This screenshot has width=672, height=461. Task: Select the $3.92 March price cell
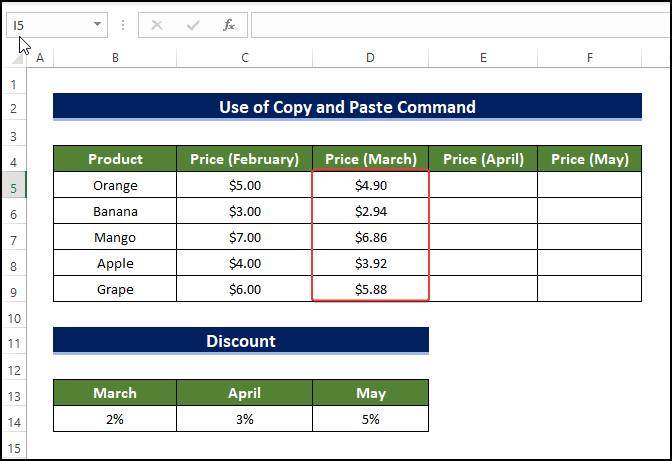click(371, 263)
